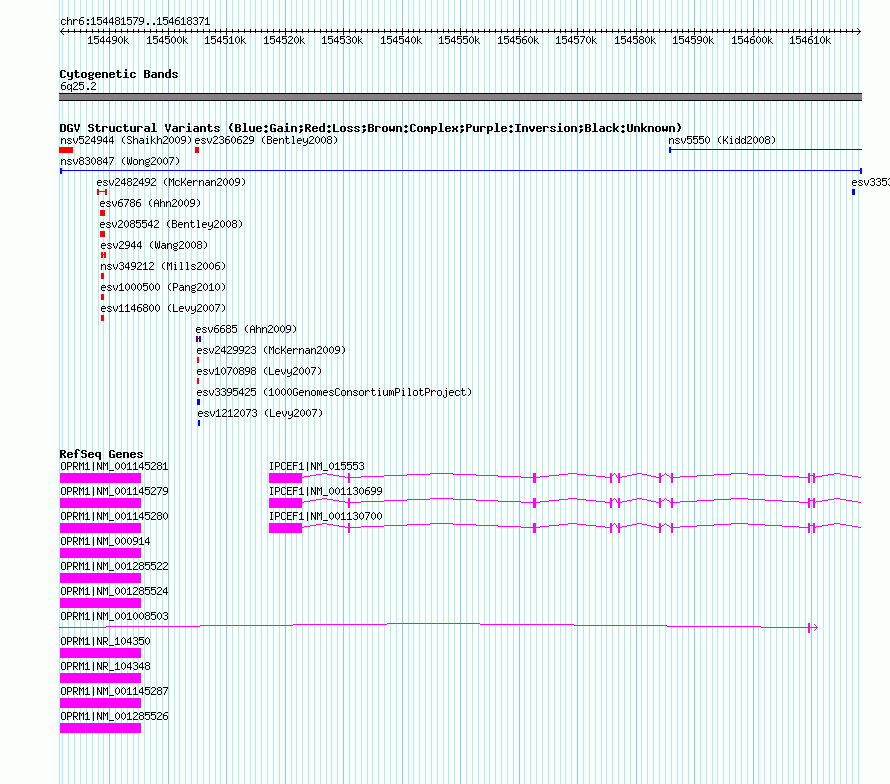Select esv2085542 (Bentley2008) variant label
The image size is (890, 784).
(x=171, y=224)
